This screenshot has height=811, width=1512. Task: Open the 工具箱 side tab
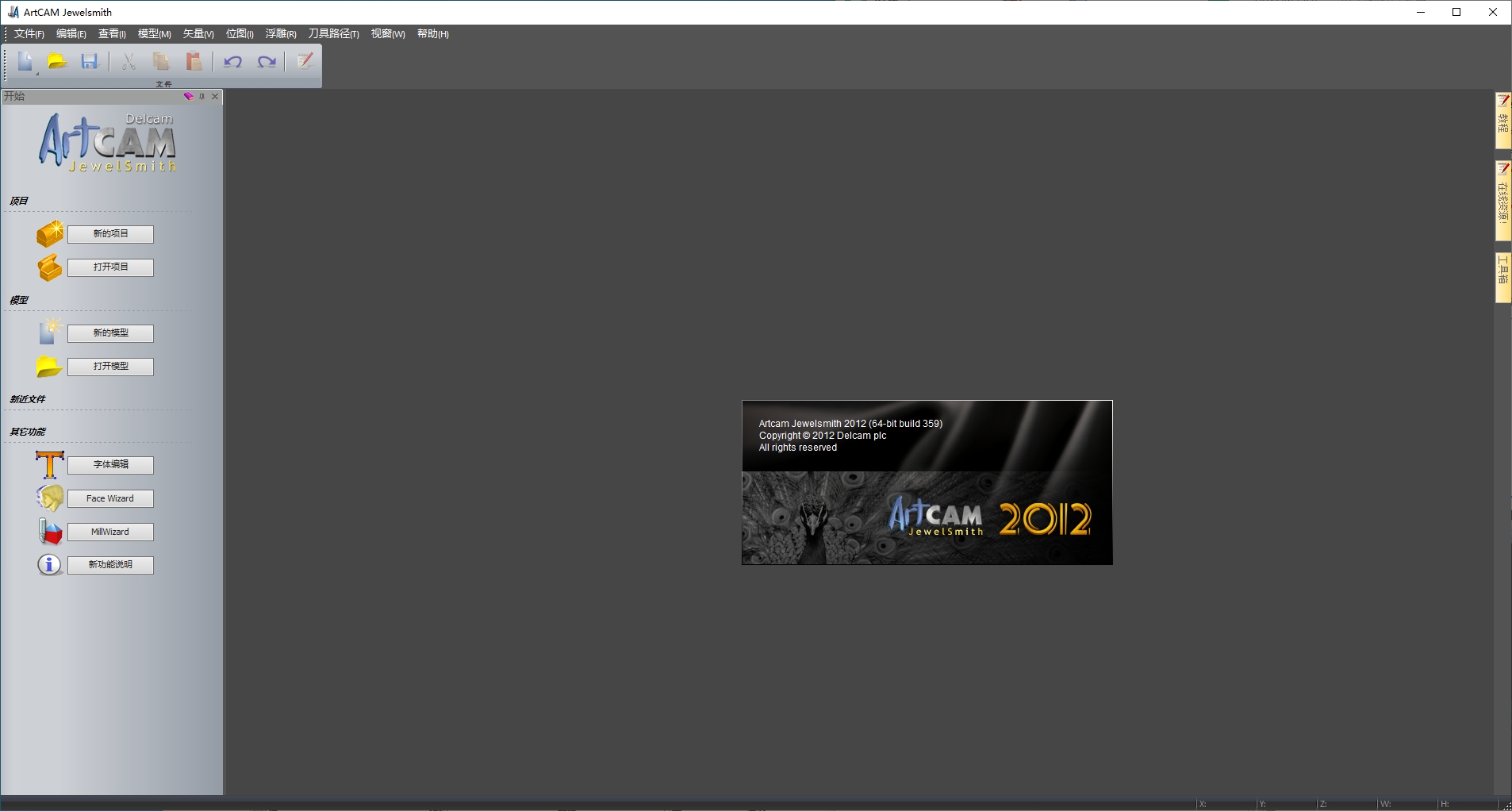pyautogui.click(x=1503, y=277)
